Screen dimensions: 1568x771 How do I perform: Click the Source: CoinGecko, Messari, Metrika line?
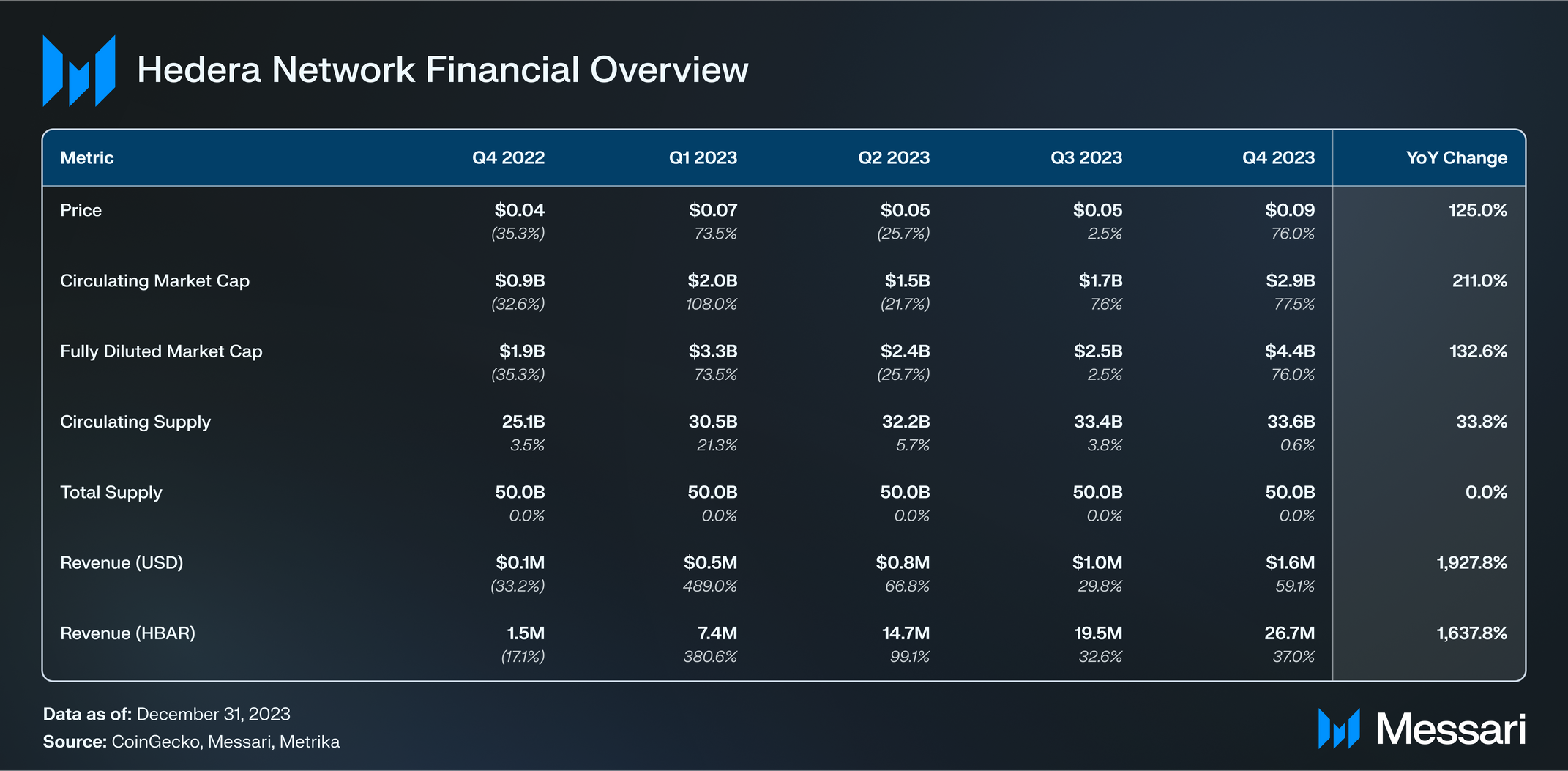[192, 742]
